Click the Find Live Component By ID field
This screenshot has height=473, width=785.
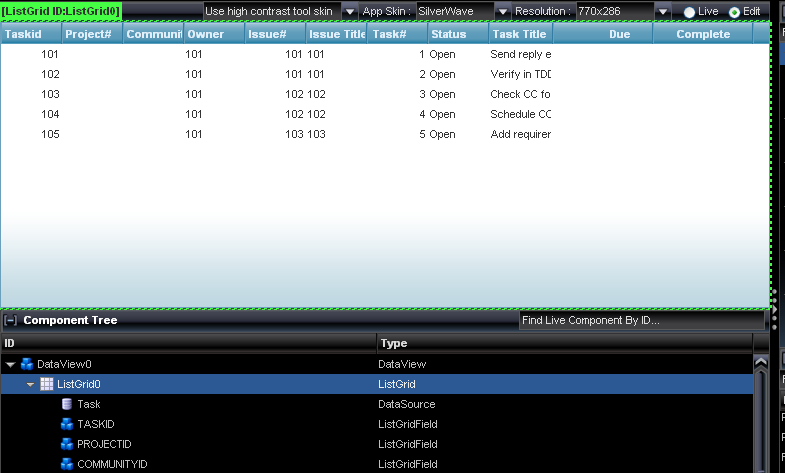(640, 320)
